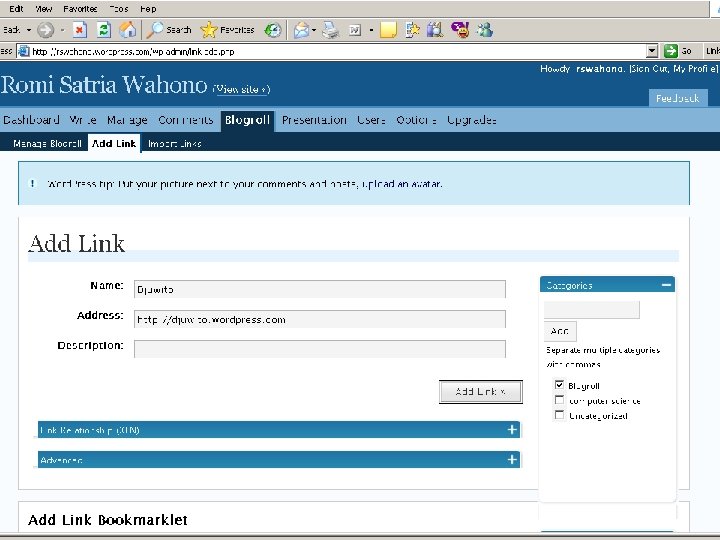
Task: Open the My Profile link
Action: [694, 69]
